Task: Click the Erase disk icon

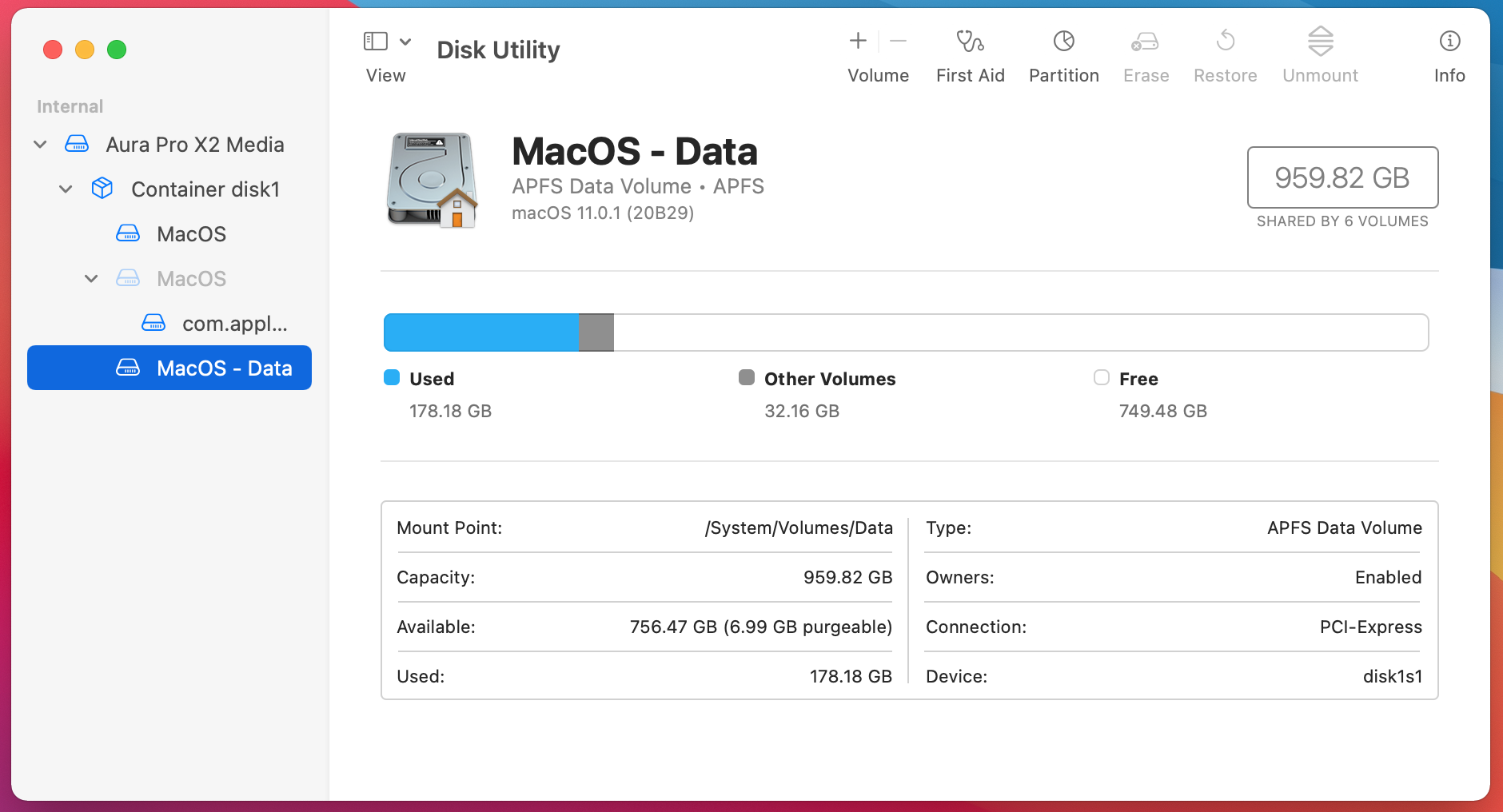Action: (x=1146, y=41)
